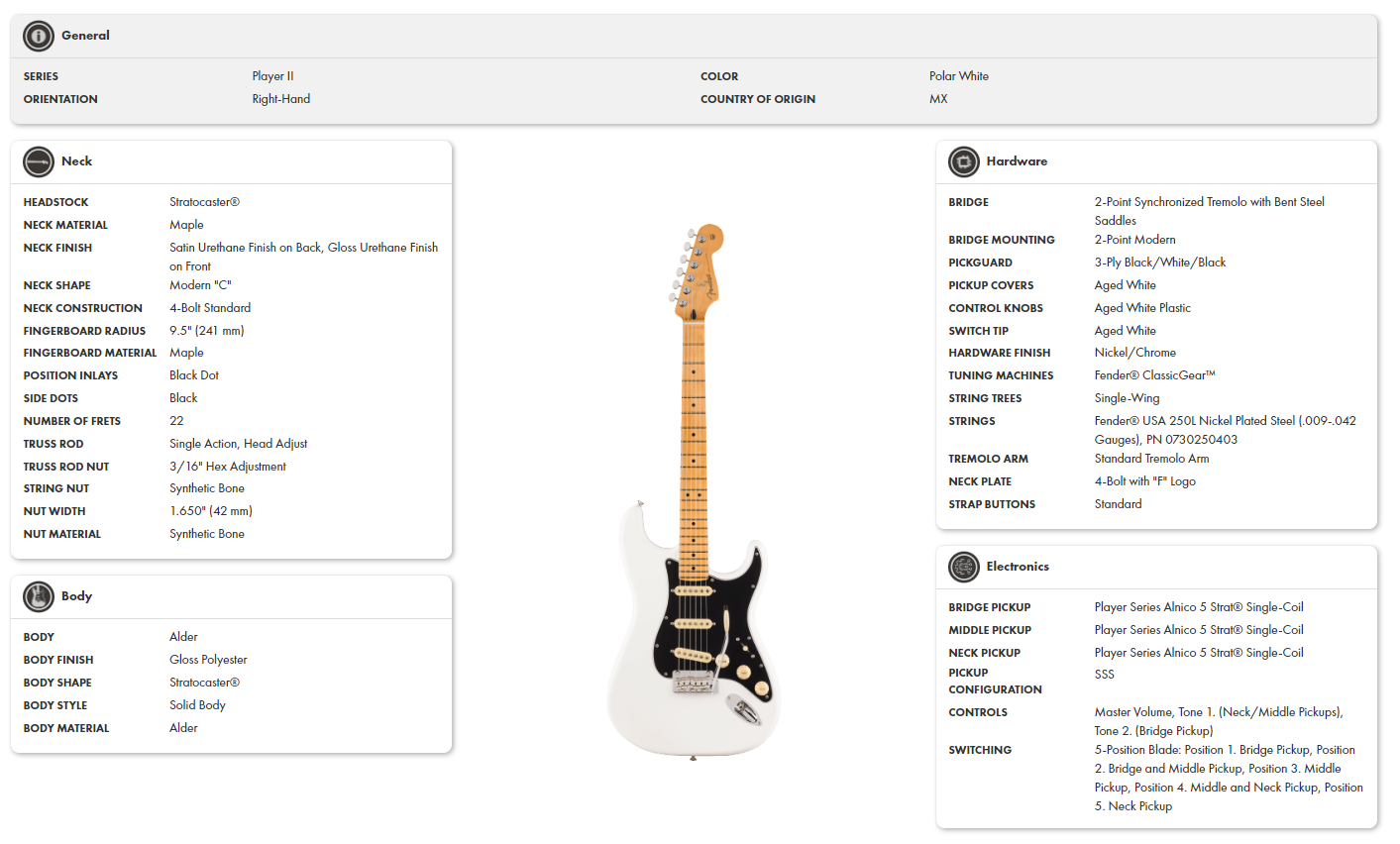Click the Country of Origin label
Image resolution: width=1400 pixels, height=844 pixels.
(x=757, y=99)
